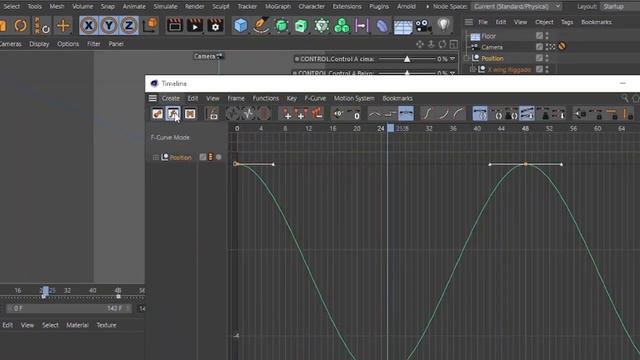The width and height of the screenshot is (640, 360).
Task: Expand Position null in Object Manager
Action: click(467, 58)
